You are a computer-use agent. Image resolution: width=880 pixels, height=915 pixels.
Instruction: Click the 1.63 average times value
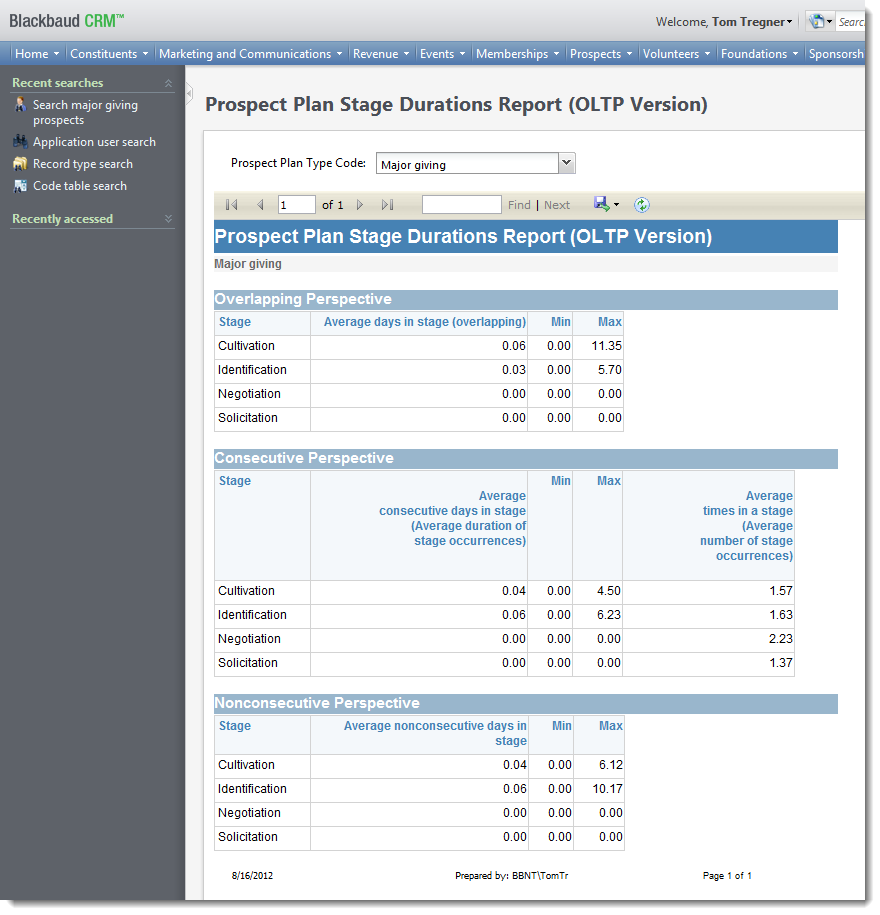coord(781,615)
